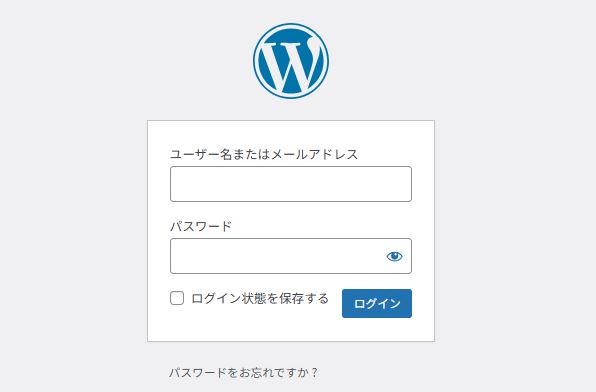Place cursor in username or email box
This screenshot has height=392, width=596.
point(291,184)
